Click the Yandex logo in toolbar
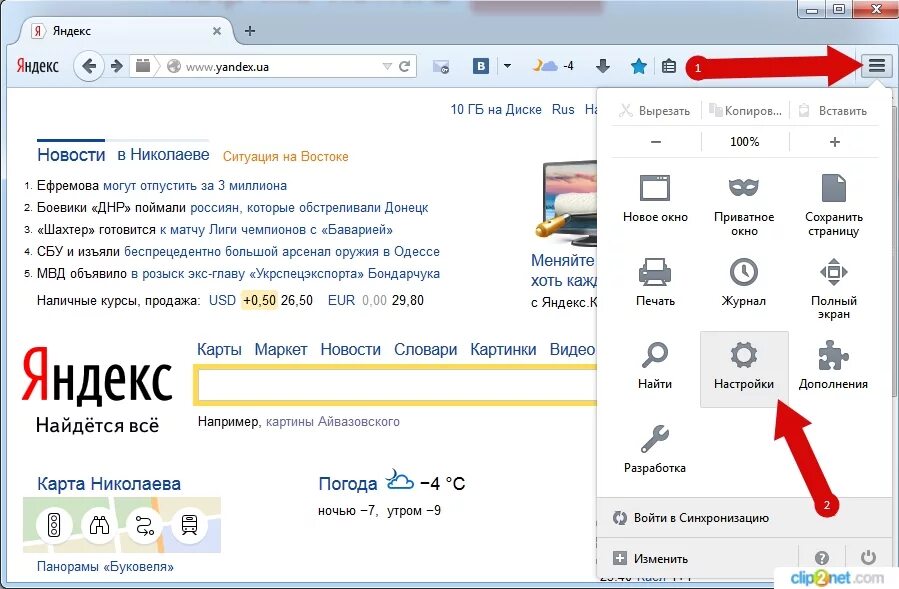 coord(37,66)
